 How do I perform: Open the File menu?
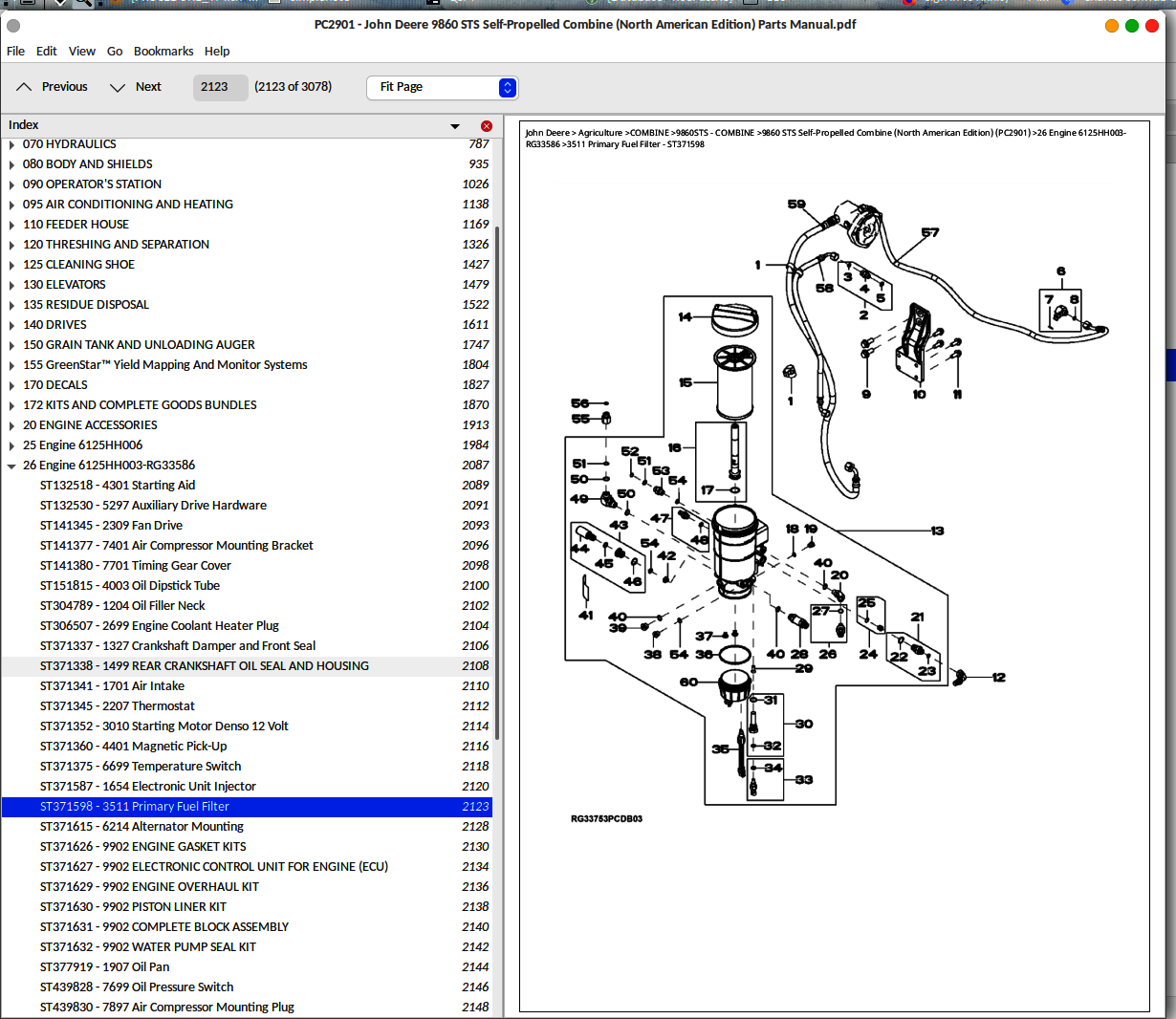point(16,52)
